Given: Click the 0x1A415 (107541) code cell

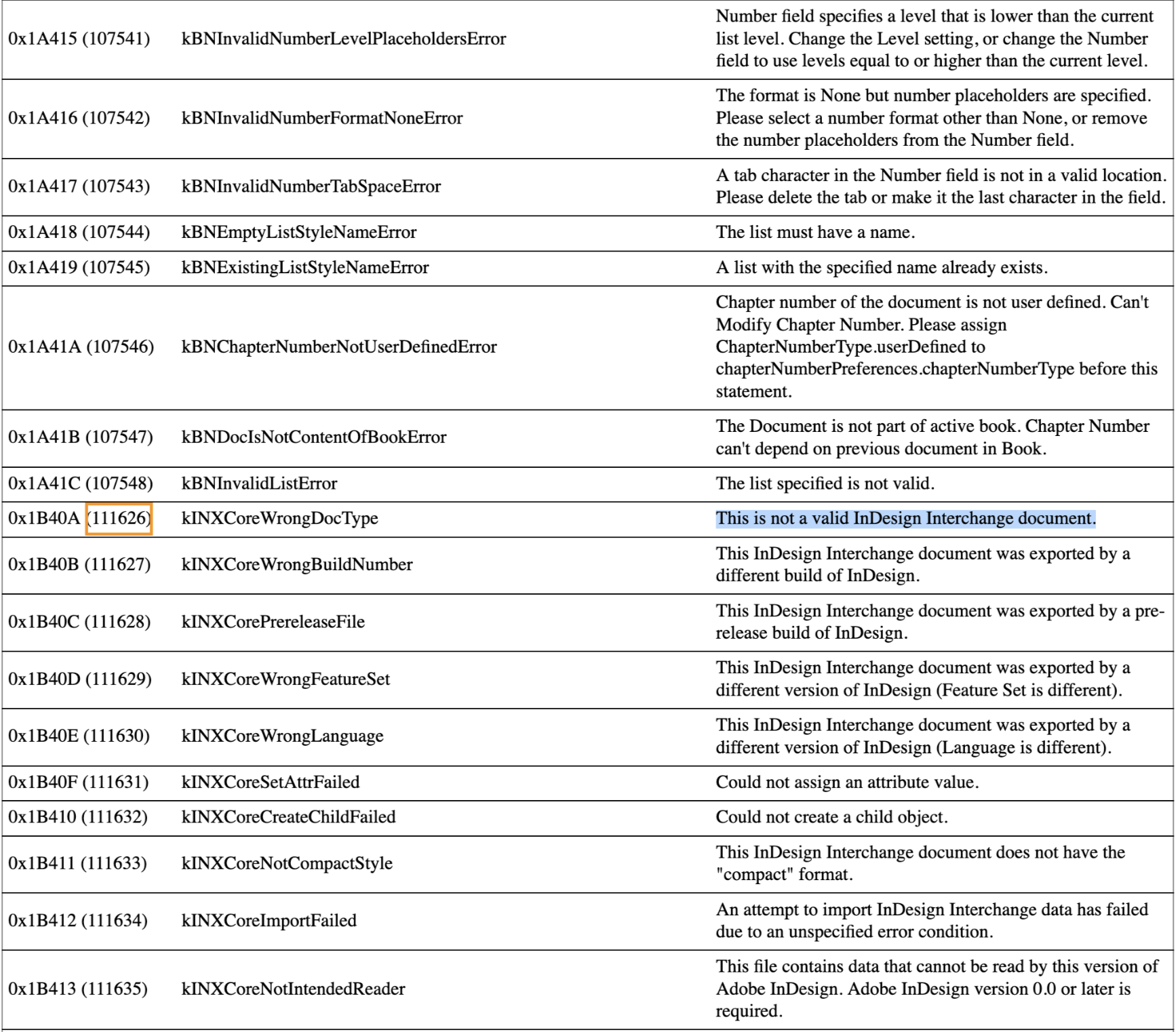Looking at the screenshot, I should [79, 39].
